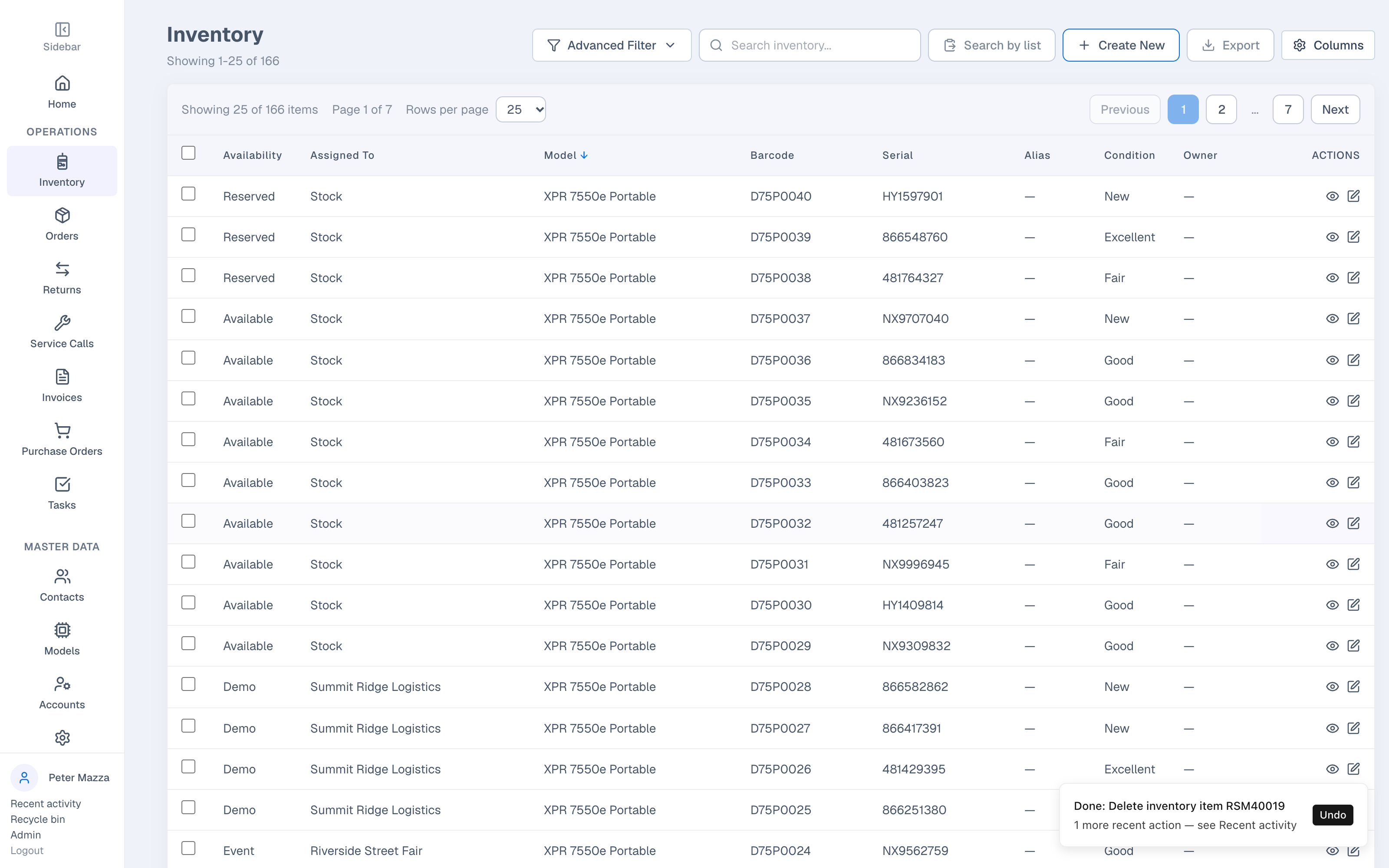Edit the item with barcode D75P0039
Viewport: 1389px width, 868px height.
click(1353, 237)
